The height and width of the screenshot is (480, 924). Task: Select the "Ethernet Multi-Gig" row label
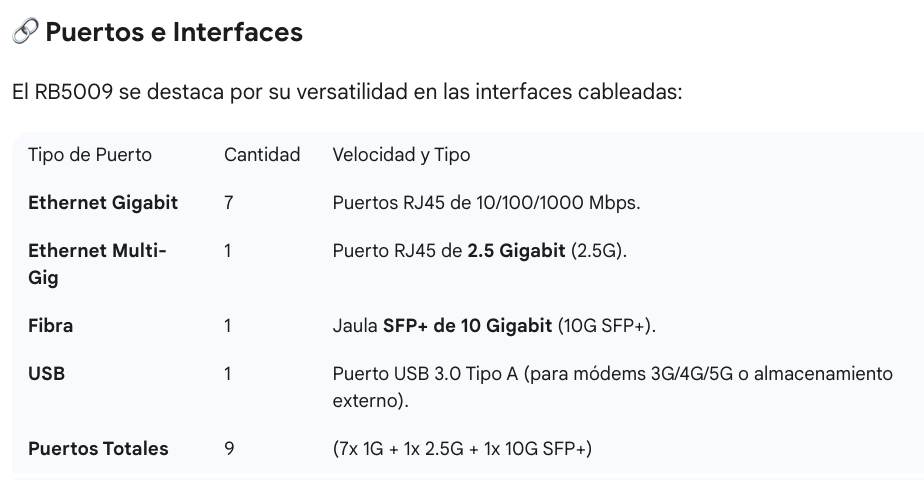coord(97,264)
